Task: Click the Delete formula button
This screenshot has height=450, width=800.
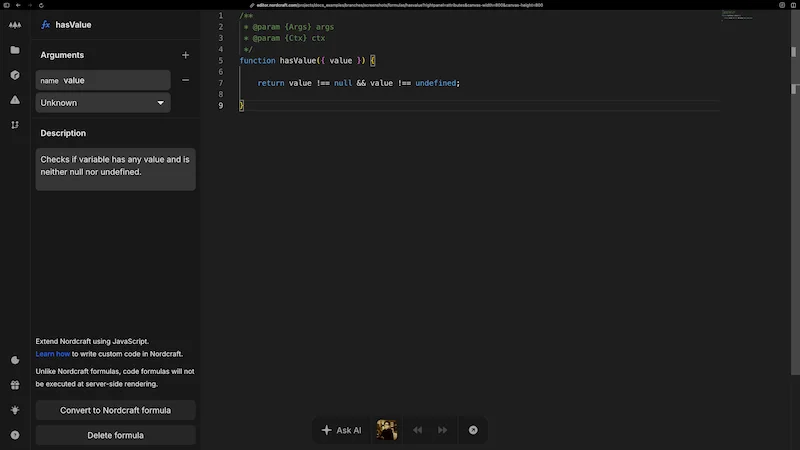Action: (115, 435)
